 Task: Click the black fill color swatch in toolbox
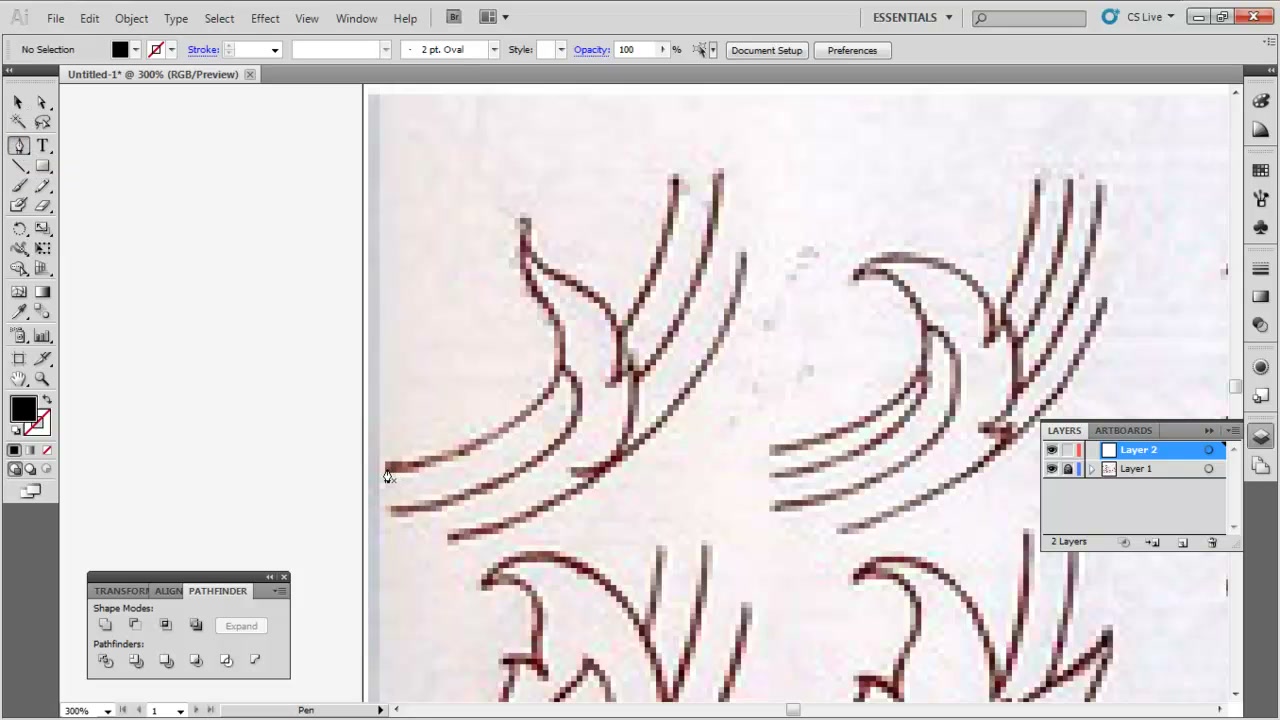pos(22,408)
